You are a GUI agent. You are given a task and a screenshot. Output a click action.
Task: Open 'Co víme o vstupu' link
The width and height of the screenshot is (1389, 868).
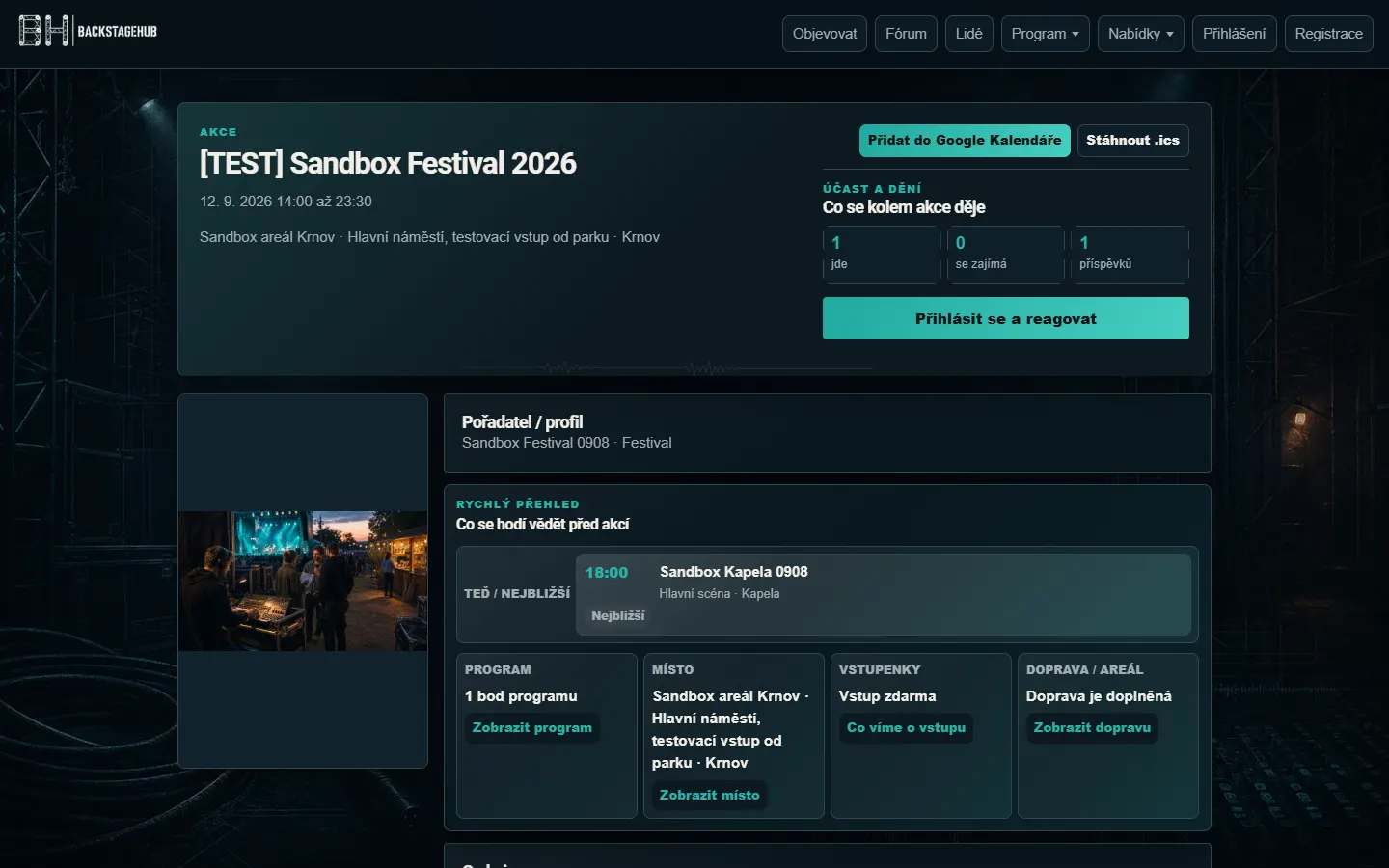907,728
